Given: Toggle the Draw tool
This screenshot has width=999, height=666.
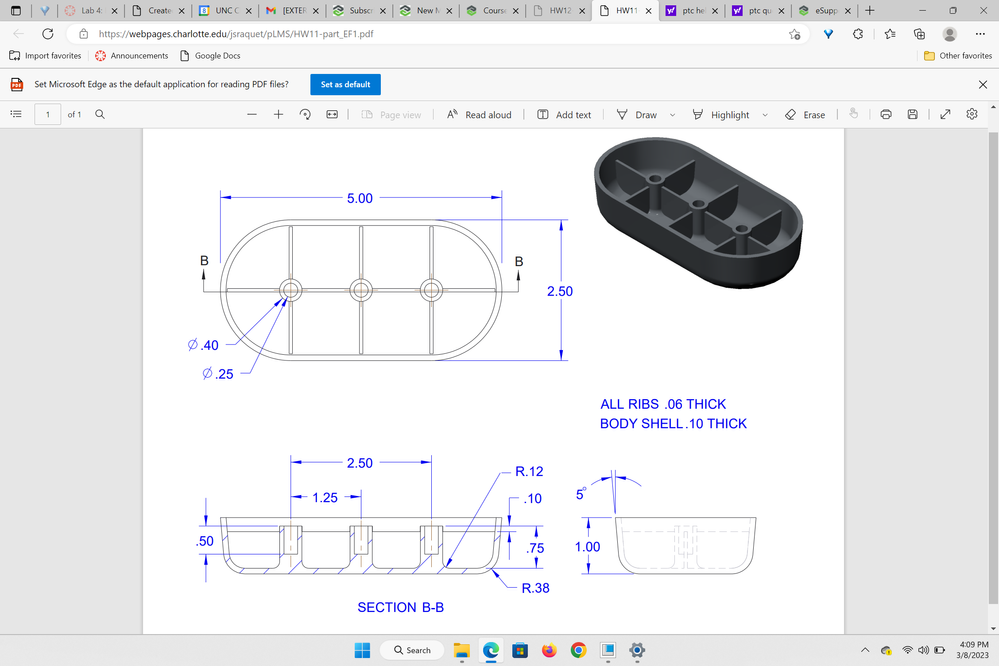Looking at the screenshot, I should point(636,115).
